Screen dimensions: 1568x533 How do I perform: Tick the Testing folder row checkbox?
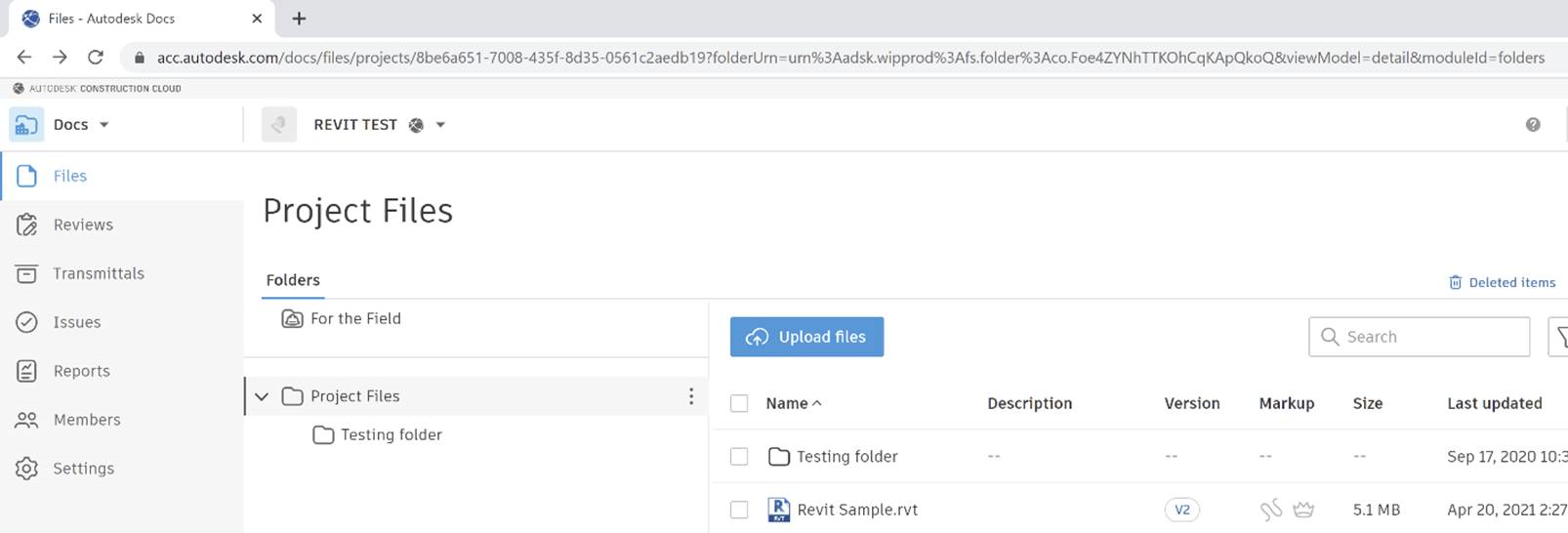(x=739, y=456)
